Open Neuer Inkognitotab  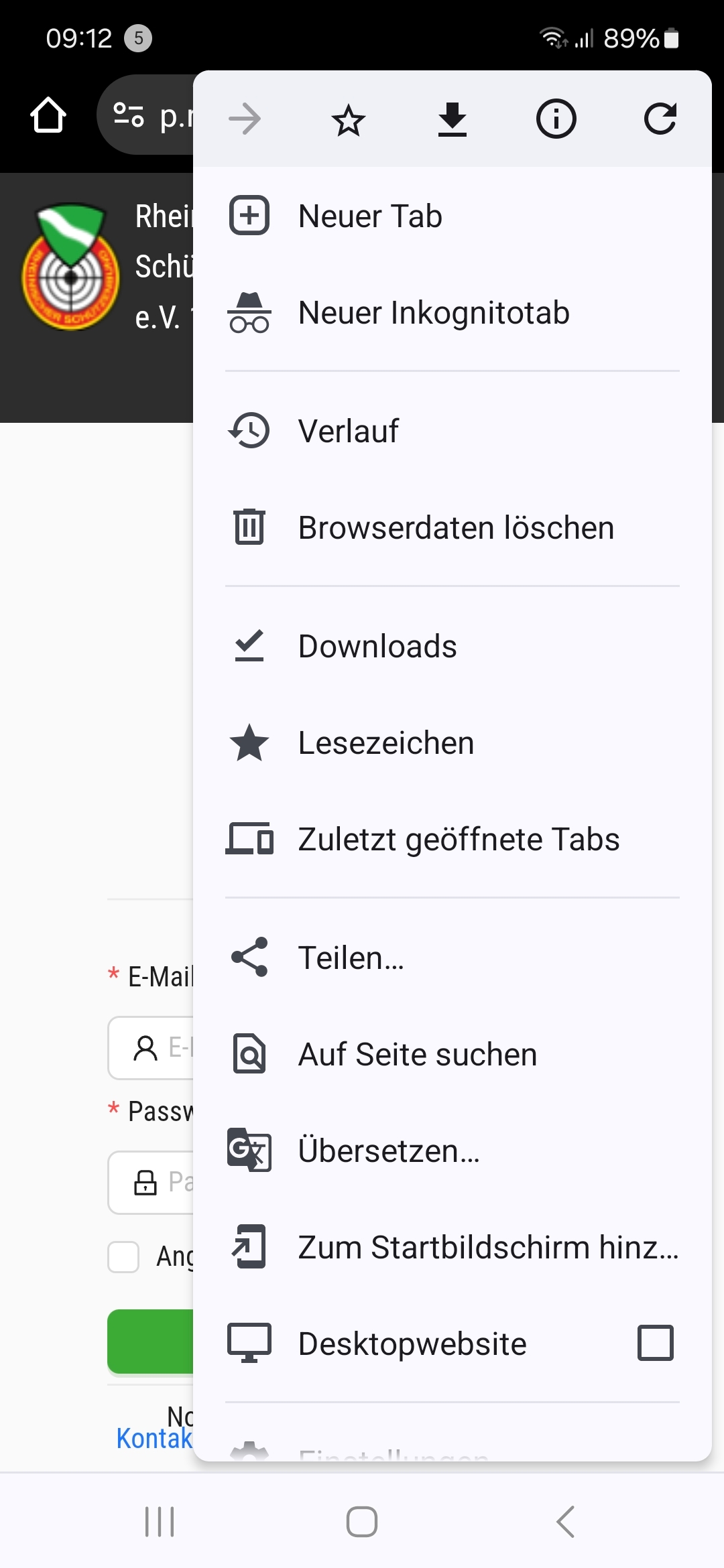[452, 313]
